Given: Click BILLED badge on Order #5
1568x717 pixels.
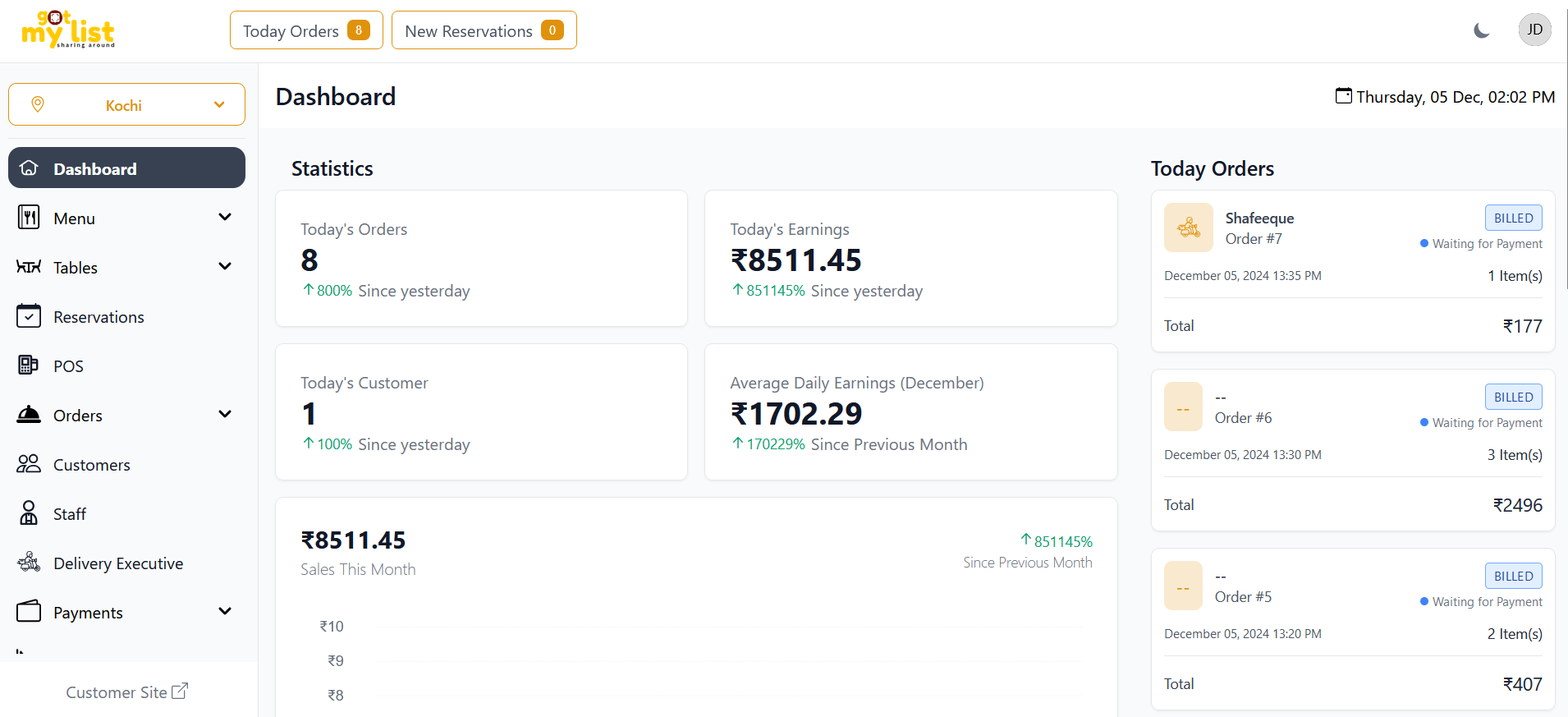Looking at the screenshot, I should (x=1513, y=576).
